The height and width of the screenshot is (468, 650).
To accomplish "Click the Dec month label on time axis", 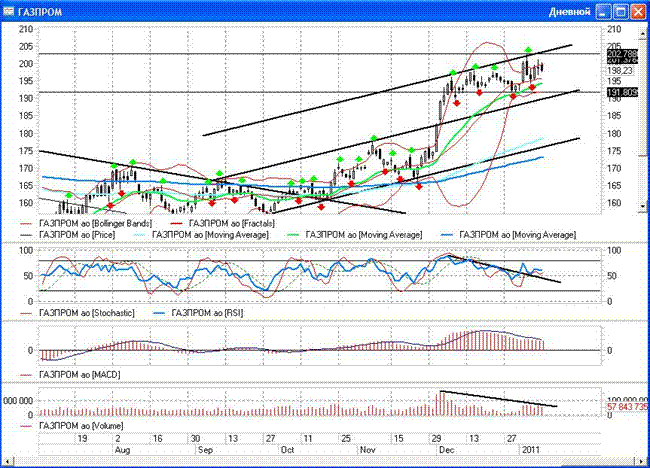I will [x=446, y=450].
